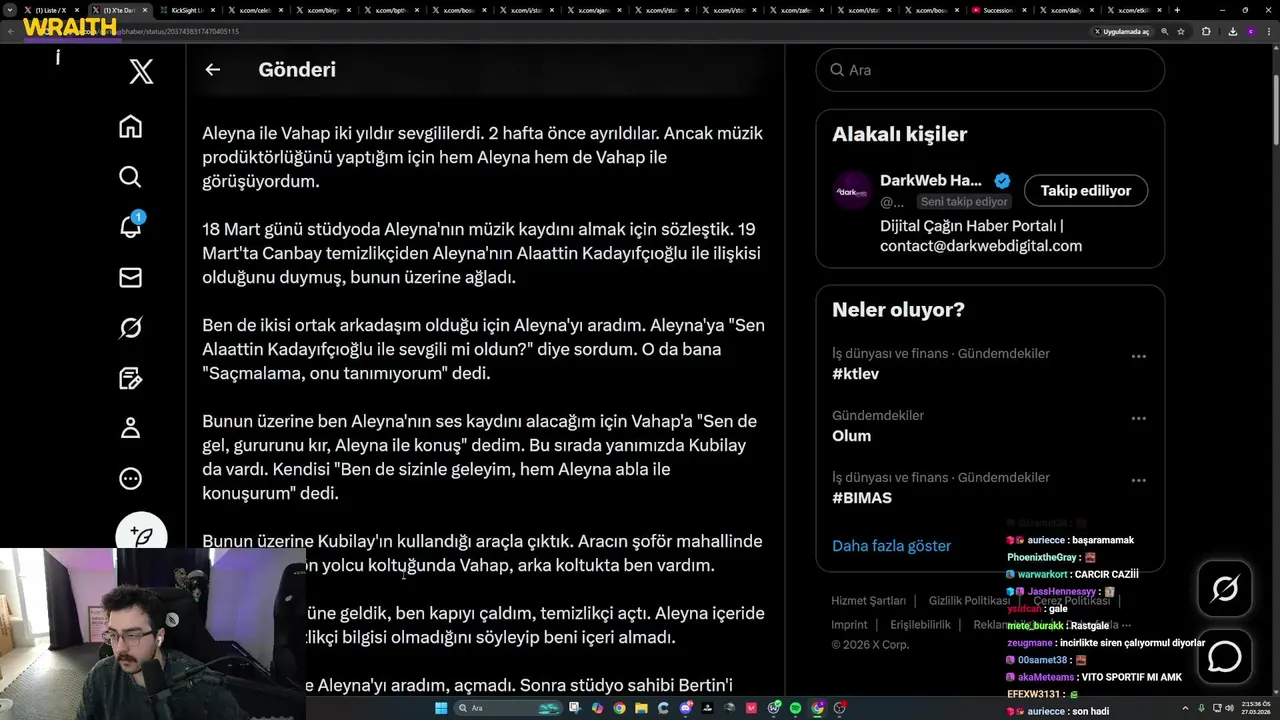Click Daha fazla göster link

tap(891, 546)
